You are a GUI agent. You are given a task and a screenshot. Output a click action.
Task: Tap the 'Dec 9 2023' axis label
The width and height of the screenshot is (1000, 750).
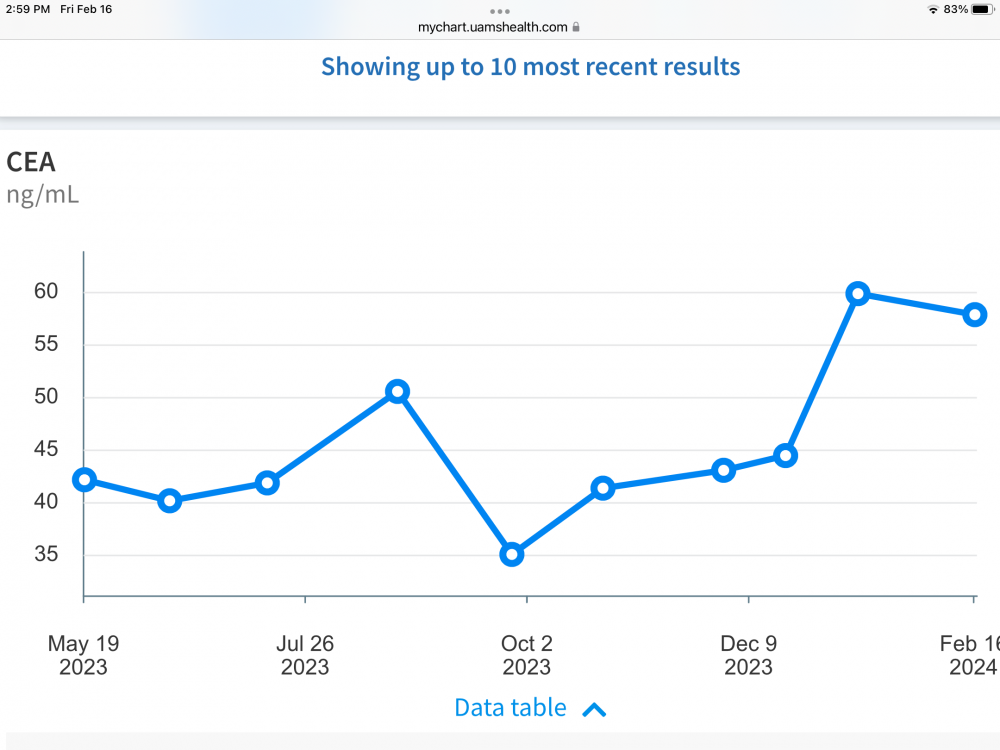tap(749, 655)
